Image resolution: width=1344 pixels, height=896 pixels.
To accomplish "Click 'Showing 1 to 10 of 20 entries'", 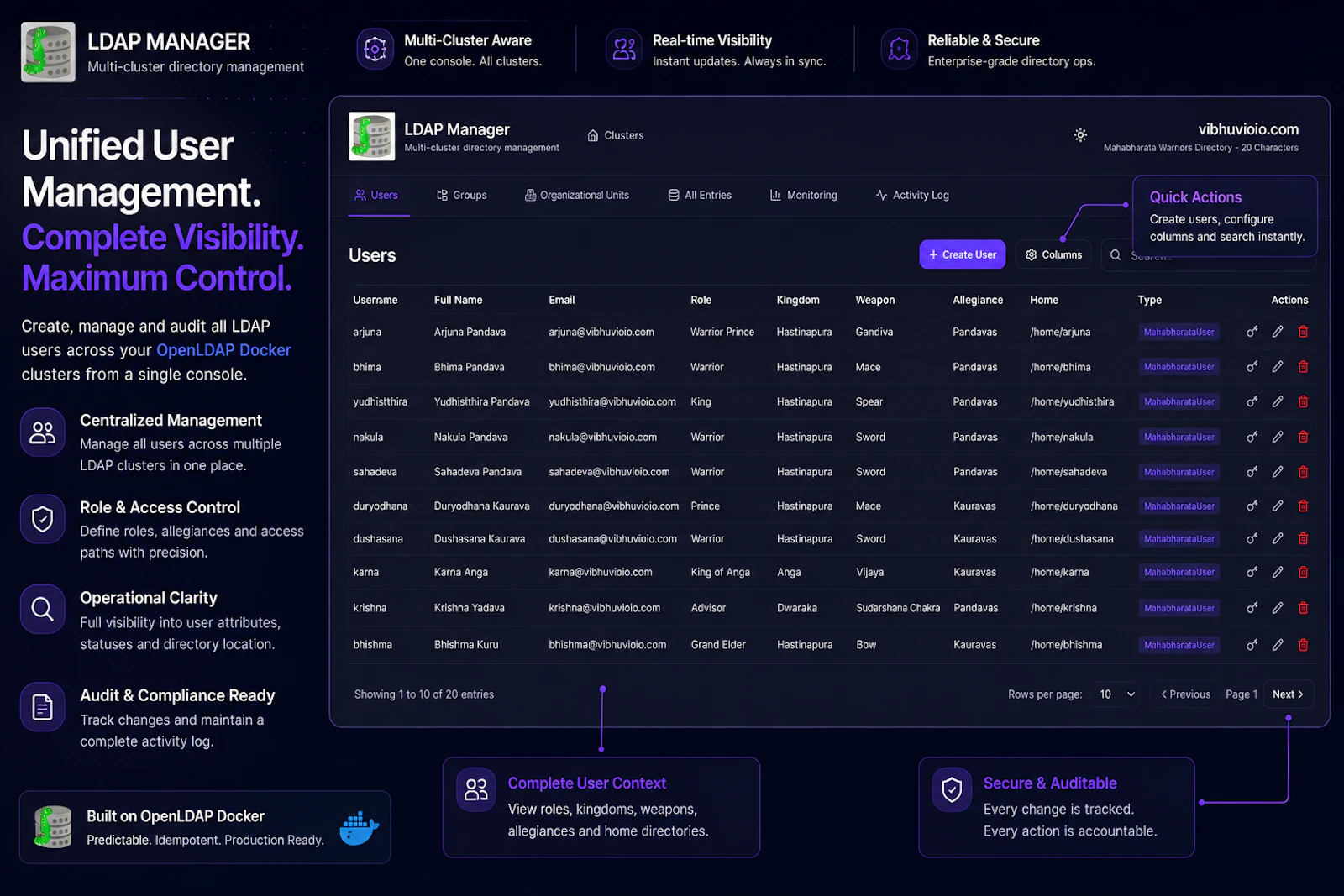I will (424, 694).
